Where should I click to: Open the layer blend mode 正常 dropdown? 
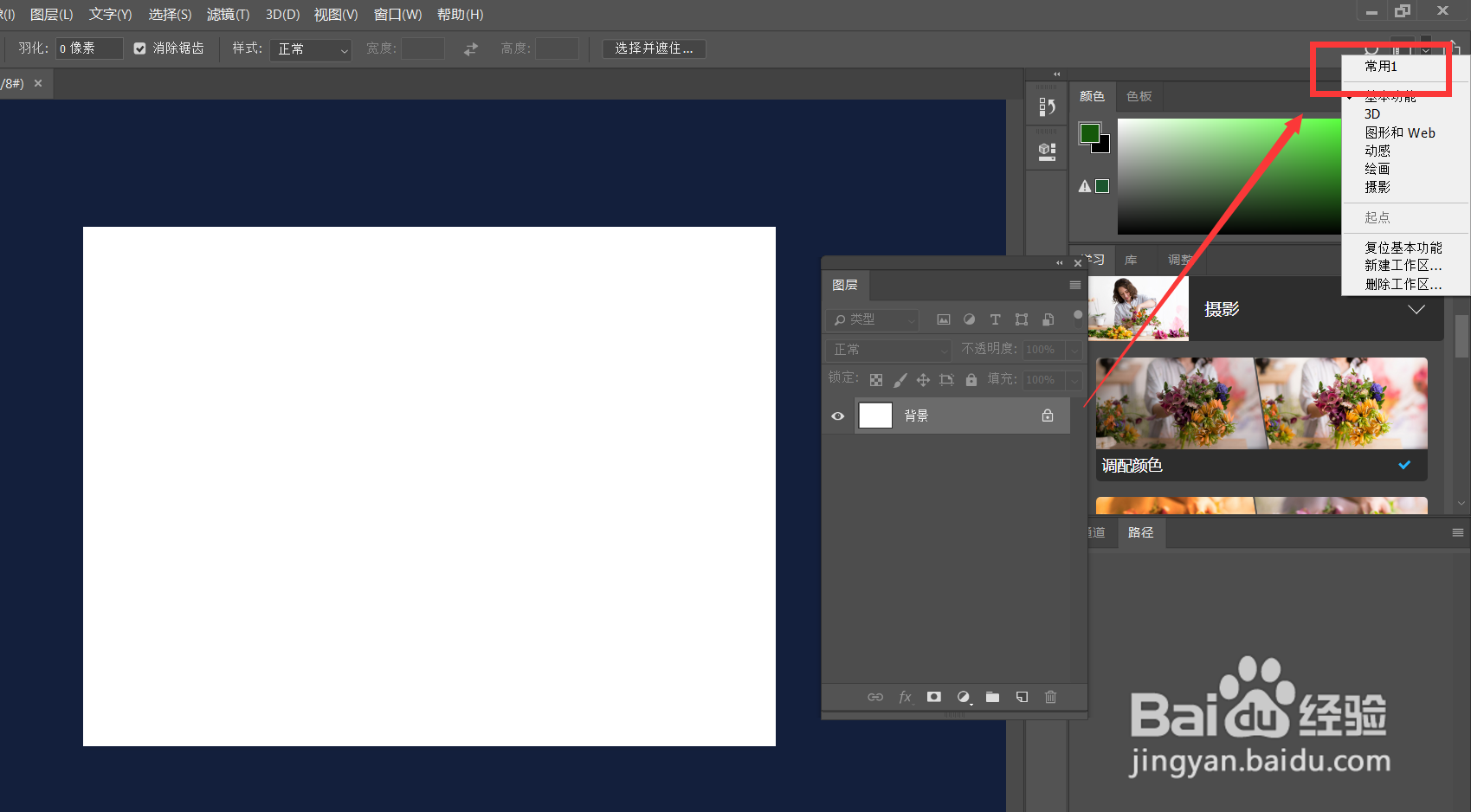click(x=889, y=350)
